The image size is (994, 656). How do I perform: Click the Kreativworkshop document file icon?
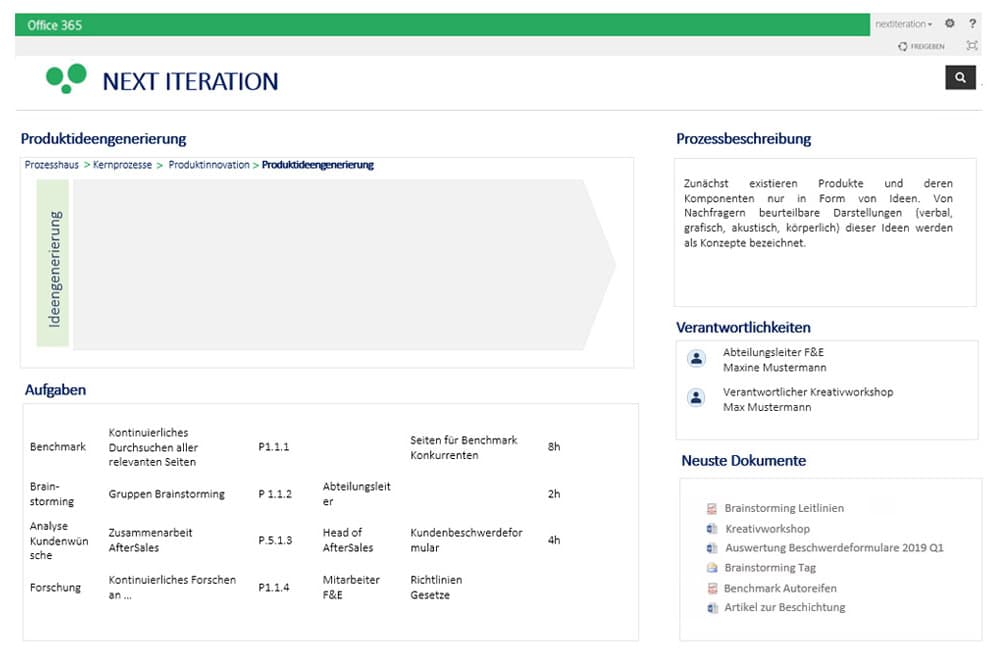point(712,529)
